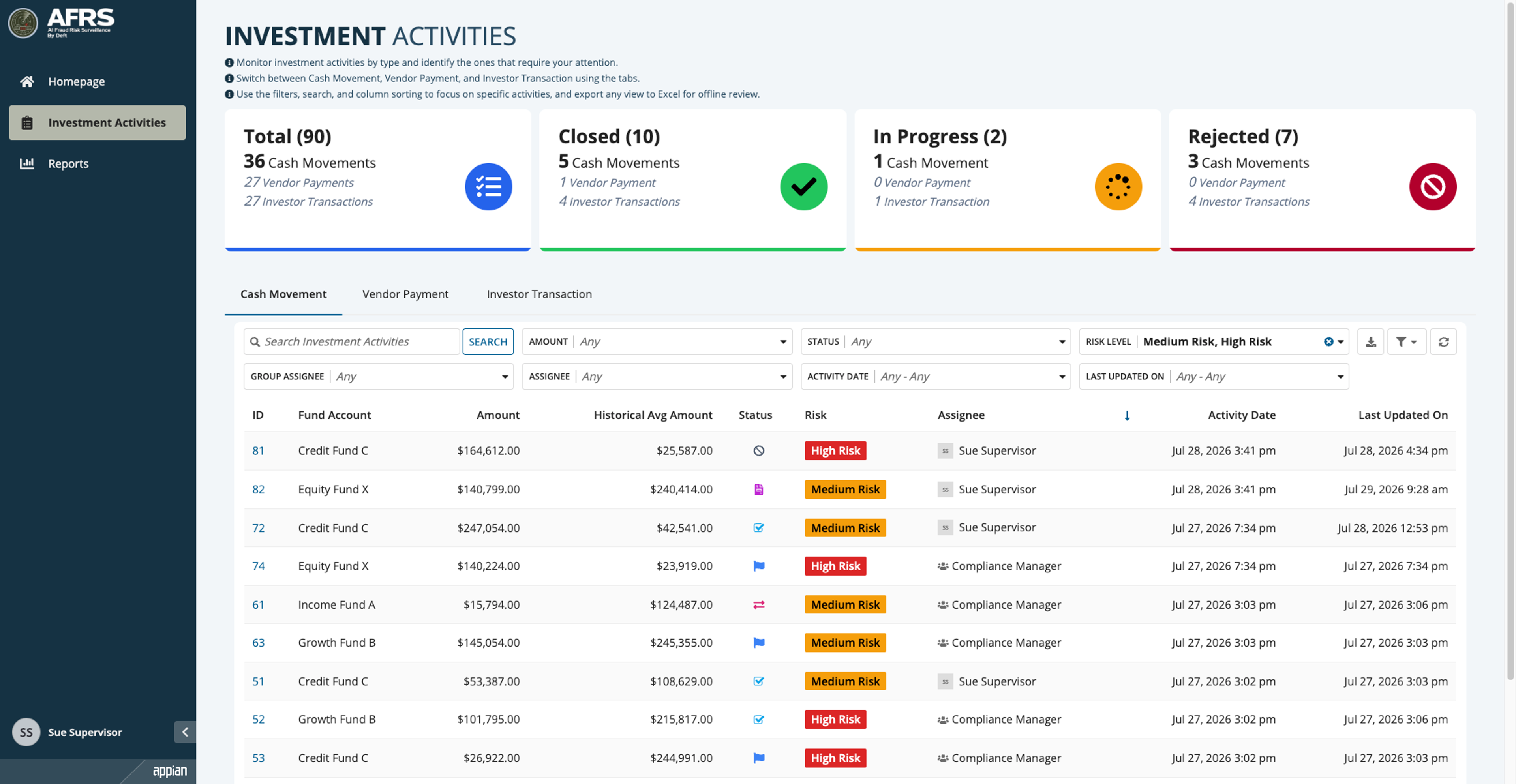Image resolution: width=1516 pixels, height=784 pixels.
Task: Collapse the sidebar with the chevron button
Action: pos(185,732)
